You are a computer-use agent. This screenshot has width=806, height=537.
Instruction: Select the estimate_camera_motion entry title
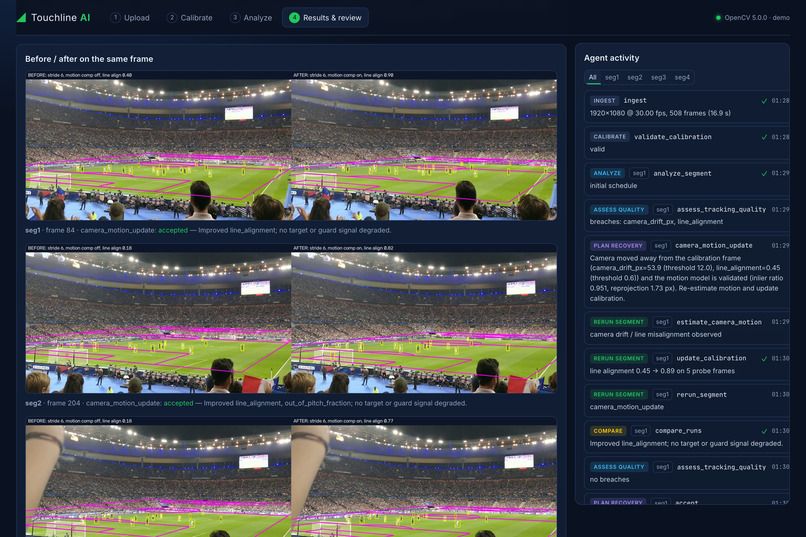point(719,322)
